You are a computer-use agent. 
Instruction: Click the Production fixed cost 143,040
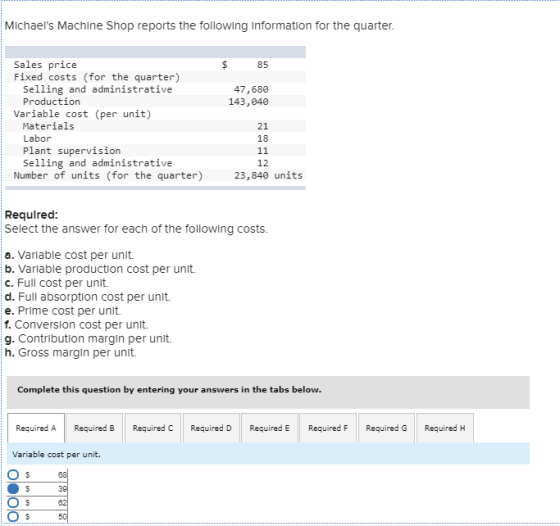249,102
